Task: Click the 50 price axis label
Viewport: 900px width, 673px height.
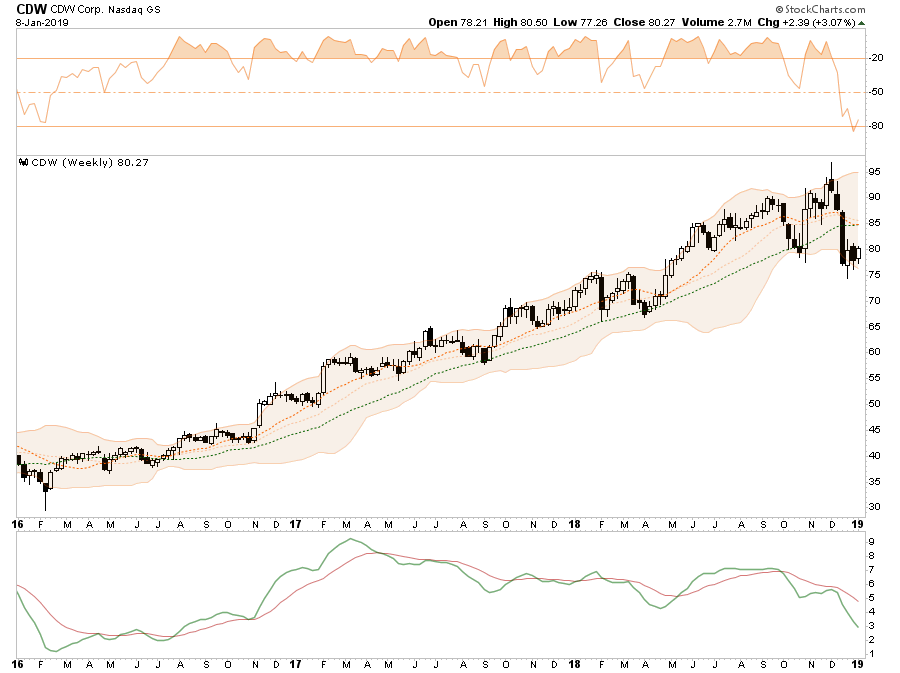Action: 875,404
